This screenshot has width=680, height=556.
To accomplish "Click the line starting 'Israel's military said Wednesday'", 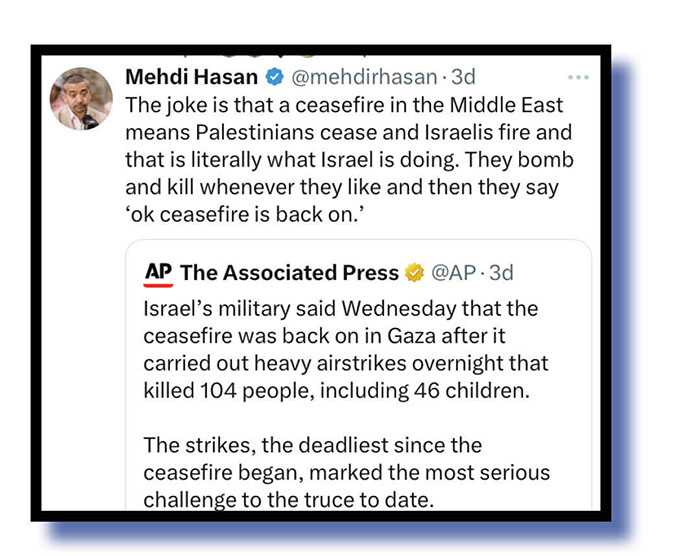I will point(341,307).
